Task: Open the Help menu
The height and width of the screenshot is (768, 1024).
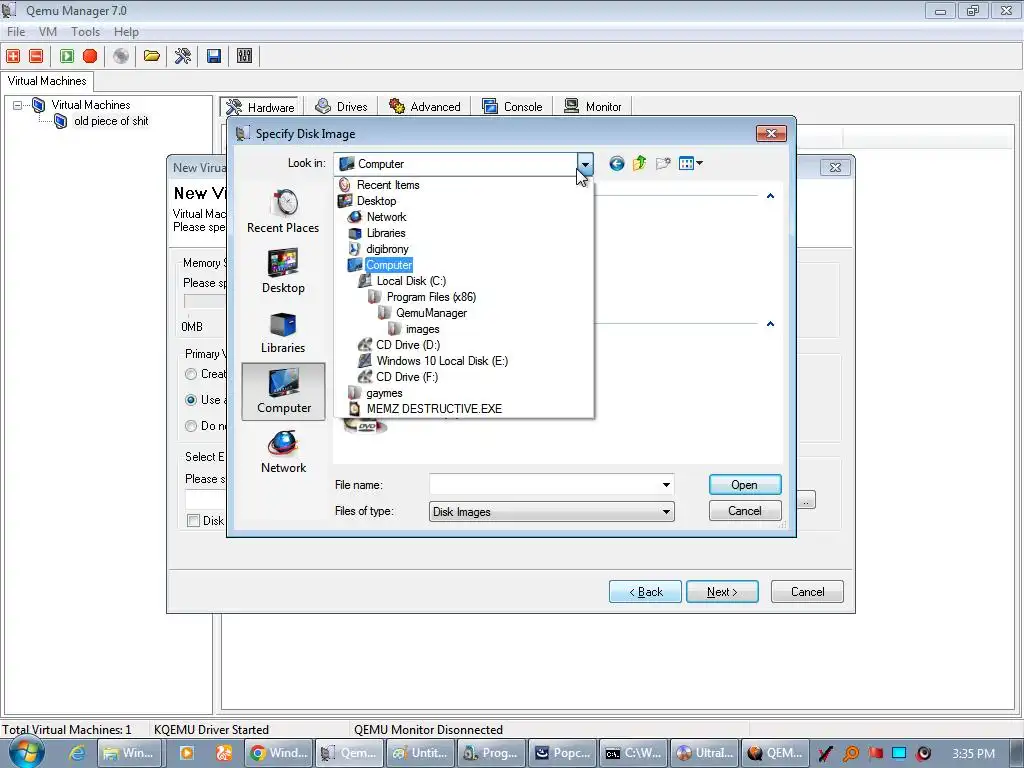Action: click(126, 31)
